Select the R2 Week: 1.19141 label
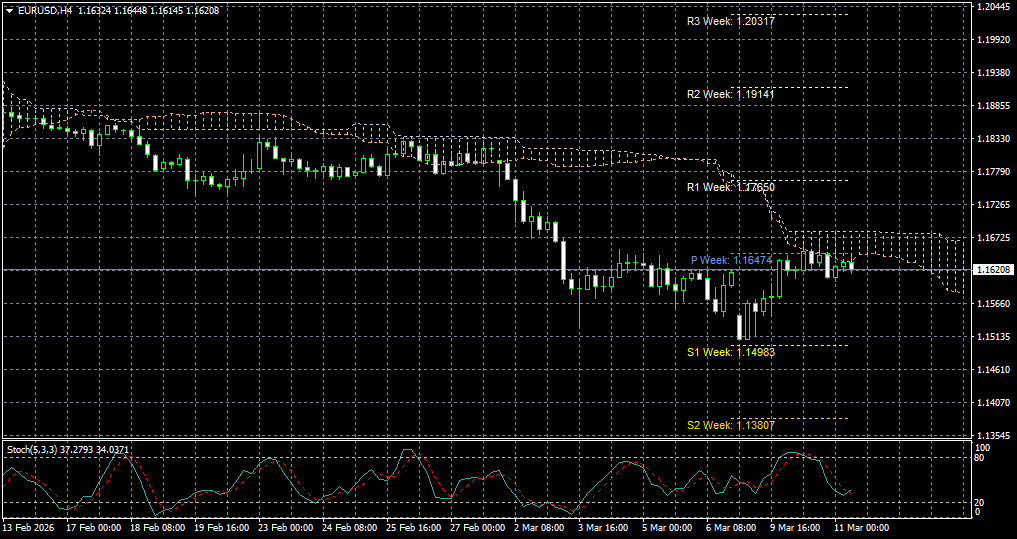Screen dimensions: 1017x539 click(731, 94)
